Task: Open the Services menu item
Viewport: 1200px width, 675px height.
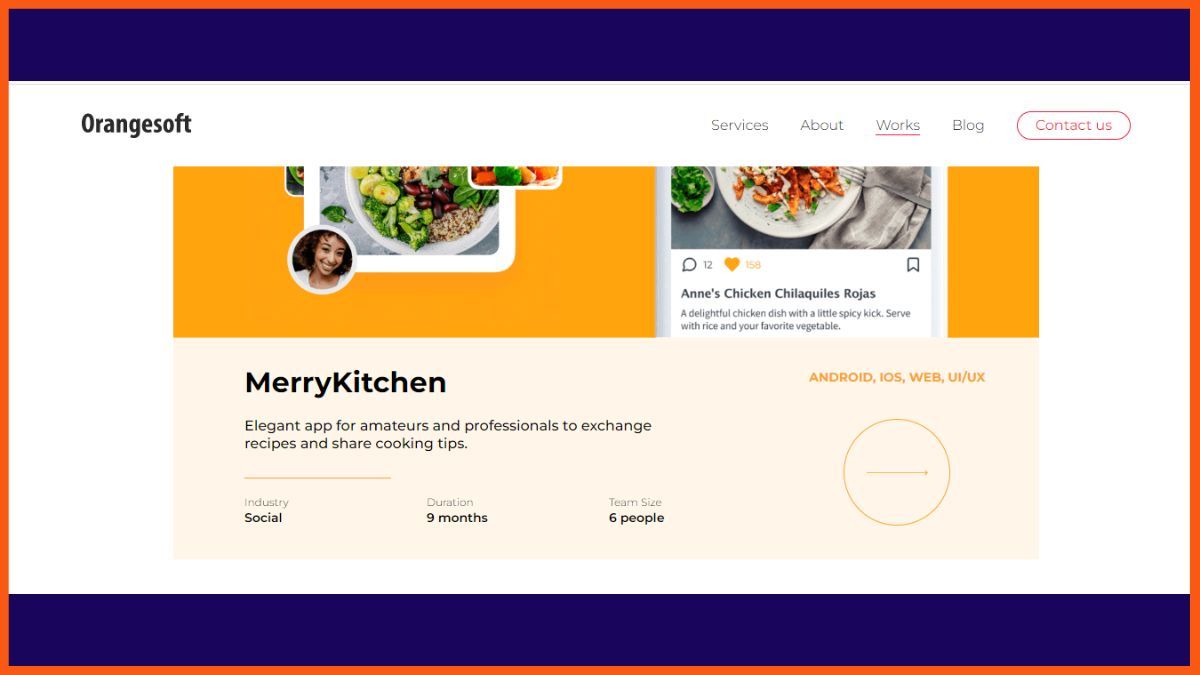Action: tap(740, 125)
